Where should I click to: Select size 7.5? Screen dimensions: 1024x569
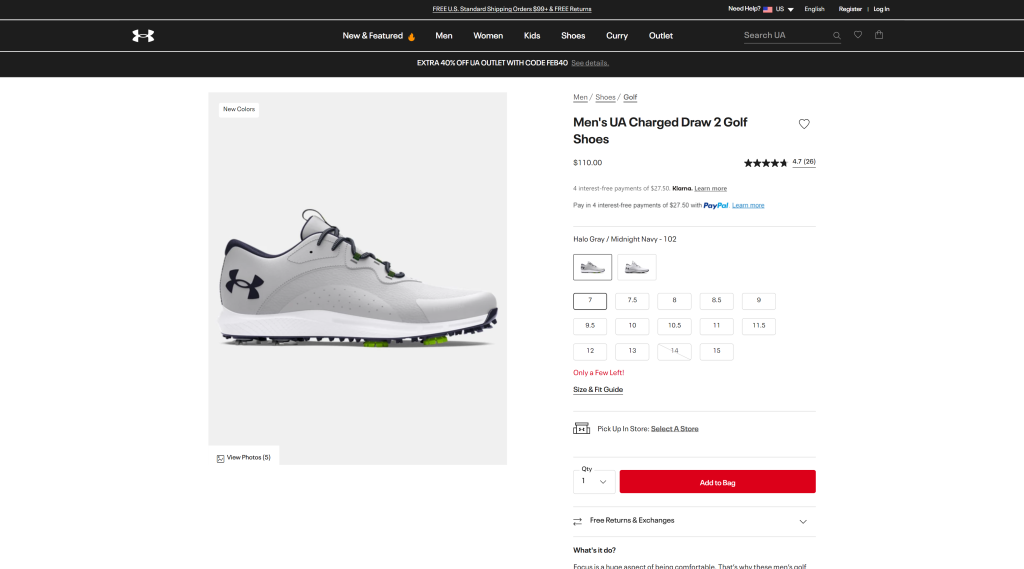[632, 301]
